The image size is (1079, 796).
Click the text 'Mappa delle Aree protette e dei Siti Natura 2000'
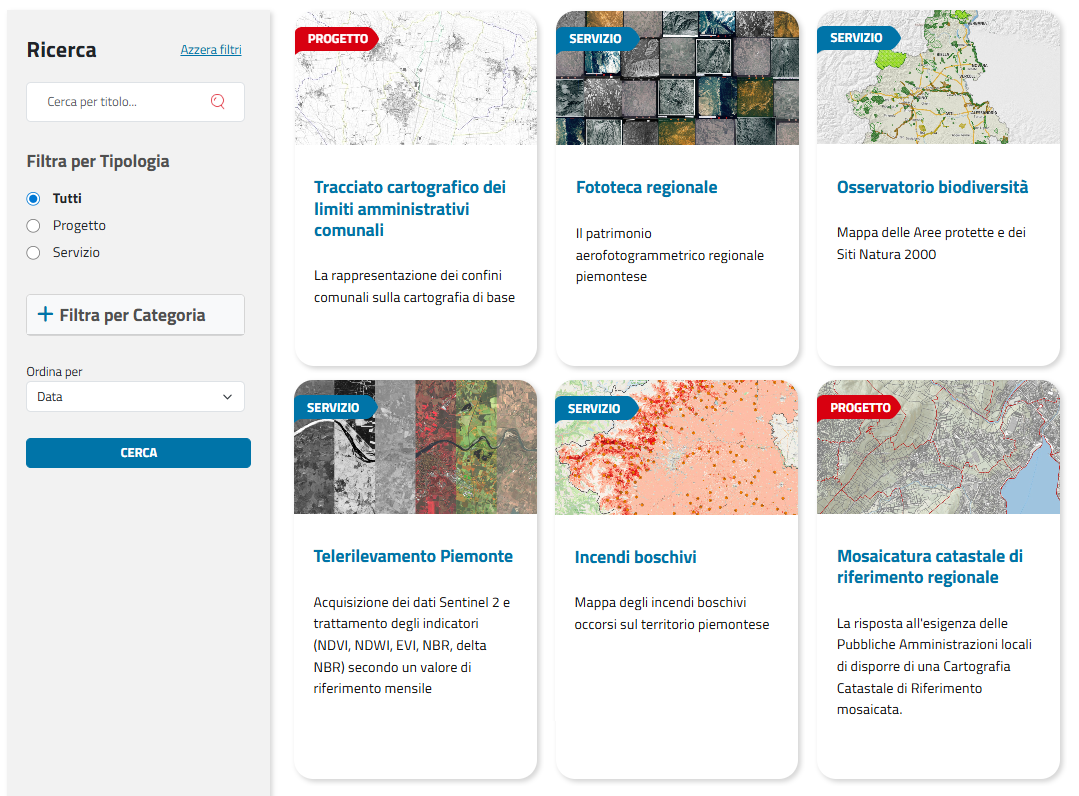pos(931,244)
